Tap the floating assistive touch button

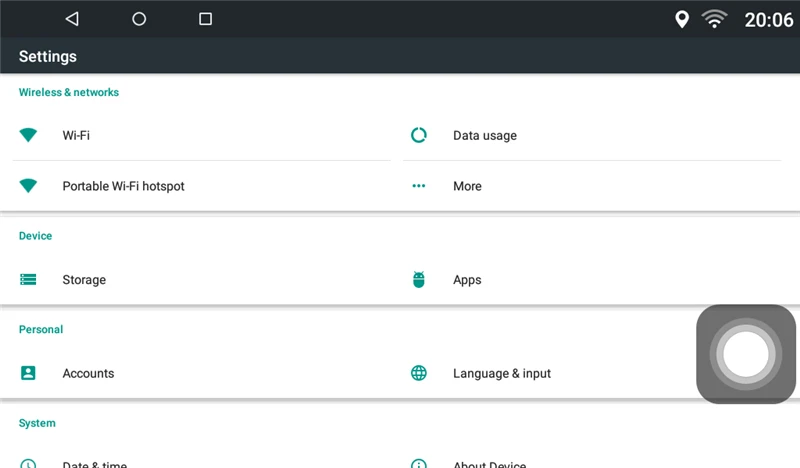(745, 354)
